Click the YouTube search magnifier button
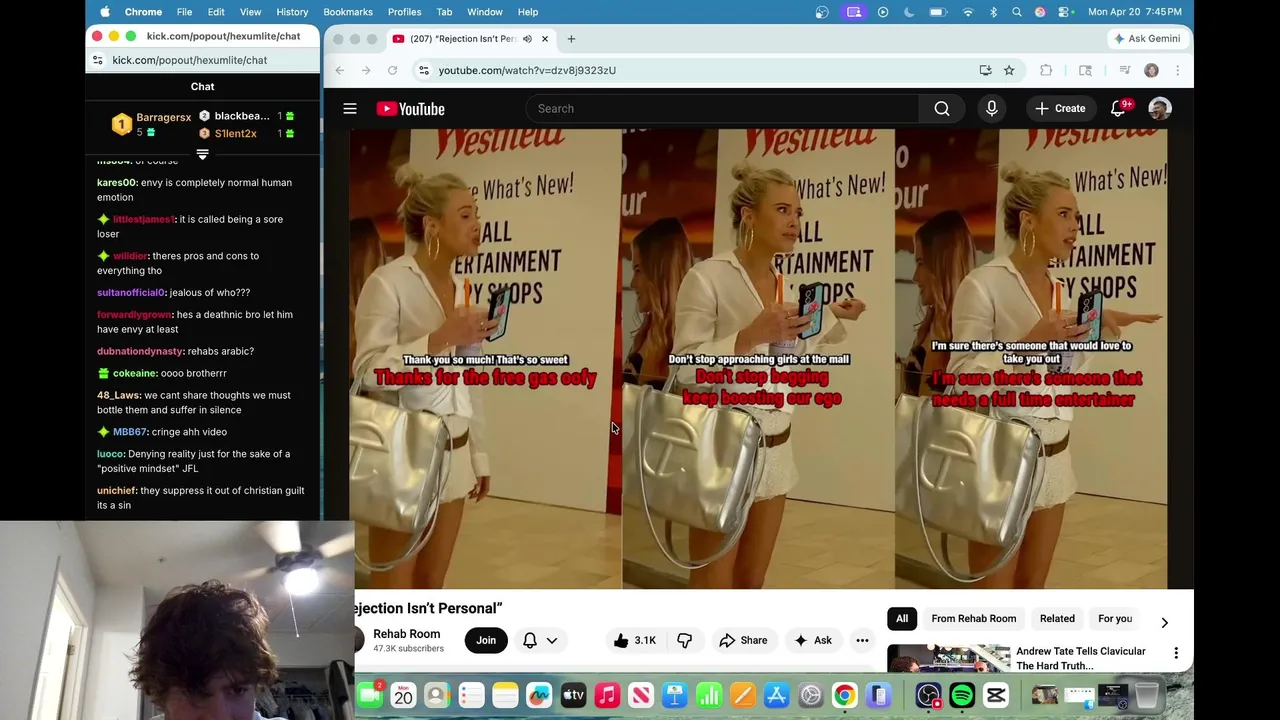This screenshot has height=720, width=1280. 942,109
